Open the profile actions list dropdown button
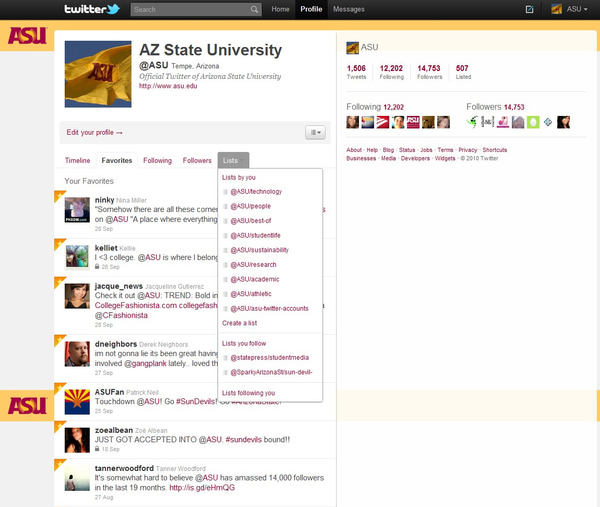The width and height of the screenshot is (600, 507). coord(315,132)
